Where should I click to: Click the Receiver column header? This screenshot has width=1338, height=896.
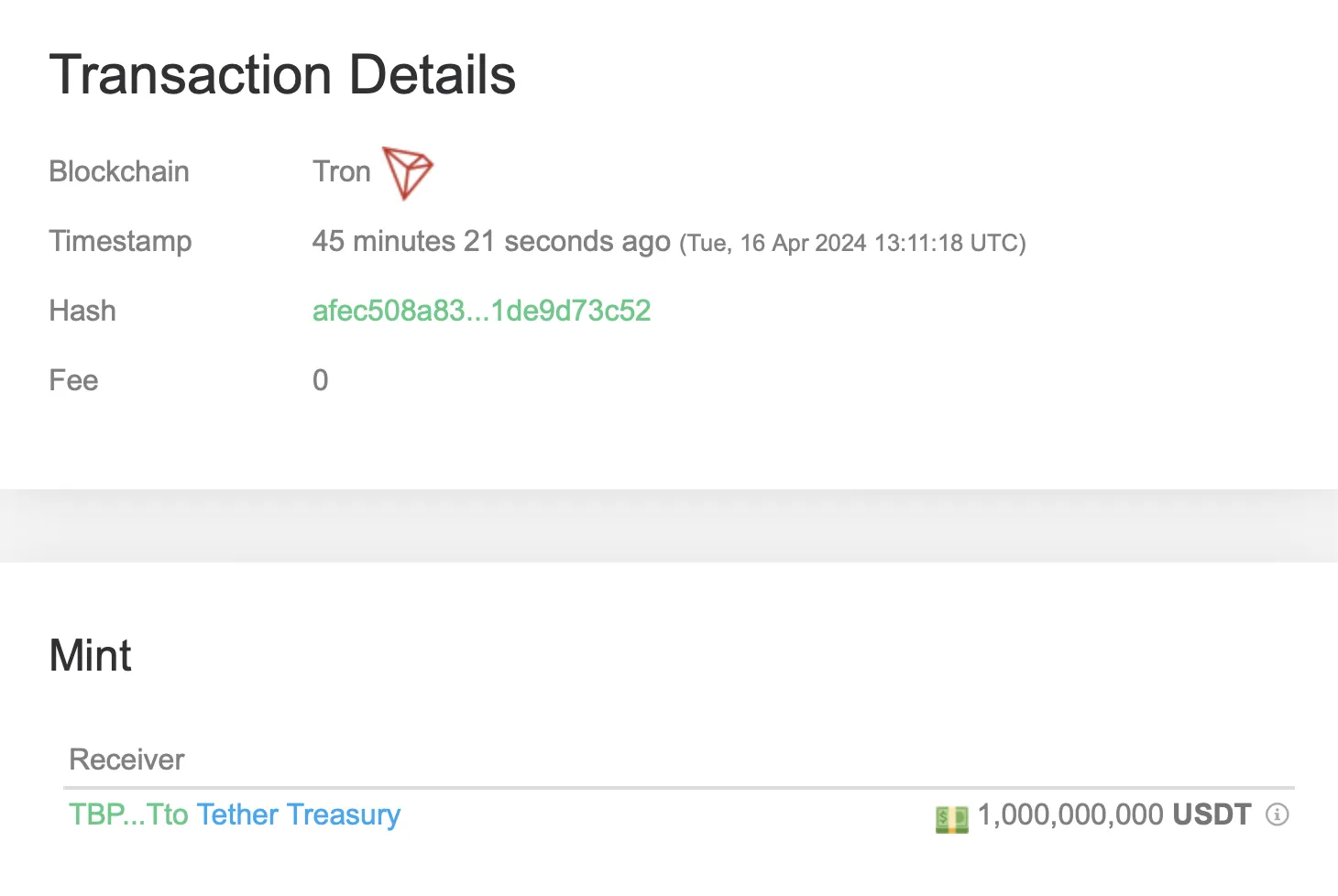pos(126,759)
